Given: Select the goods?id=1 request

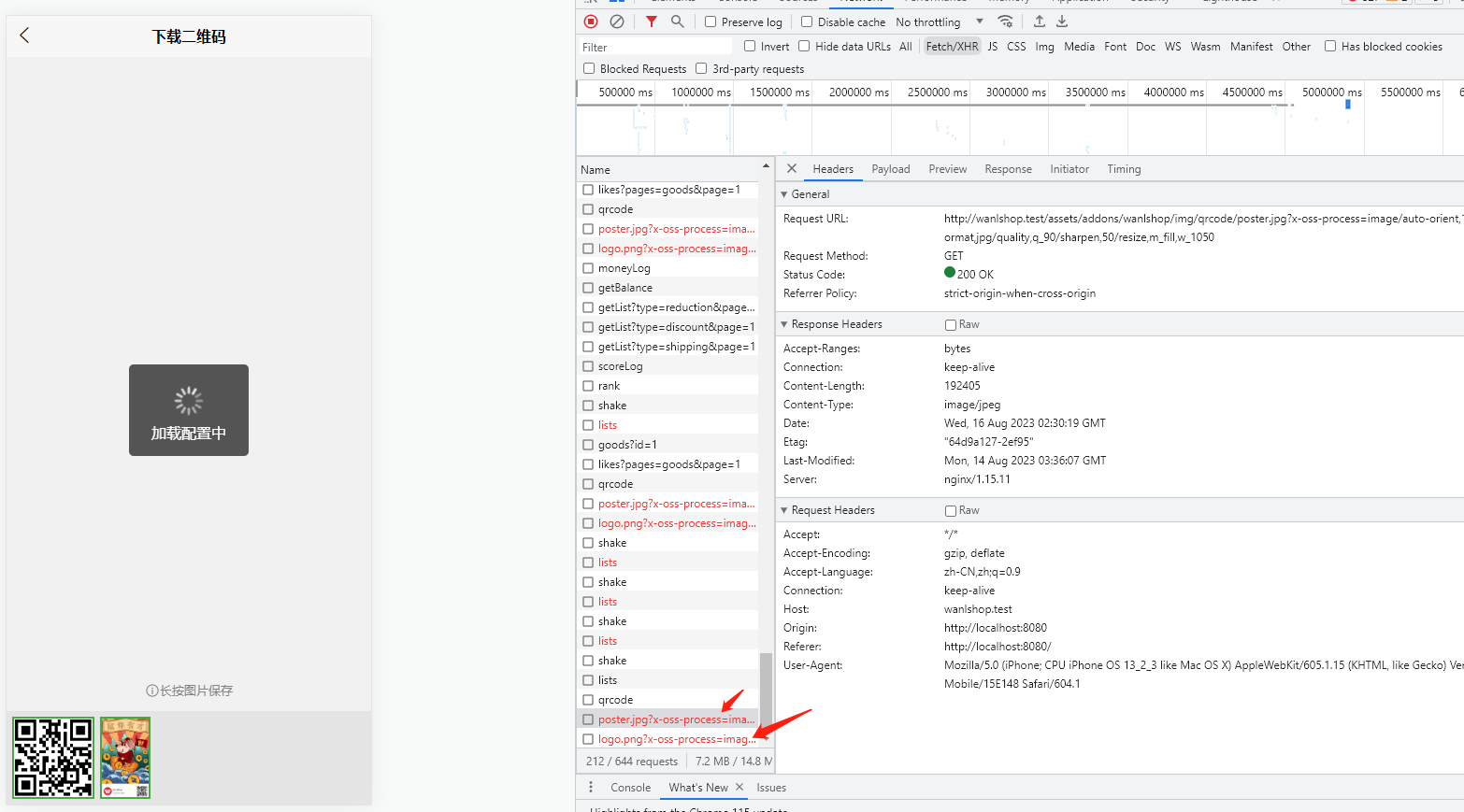Looking at the screenshot, I should [667, 445].
